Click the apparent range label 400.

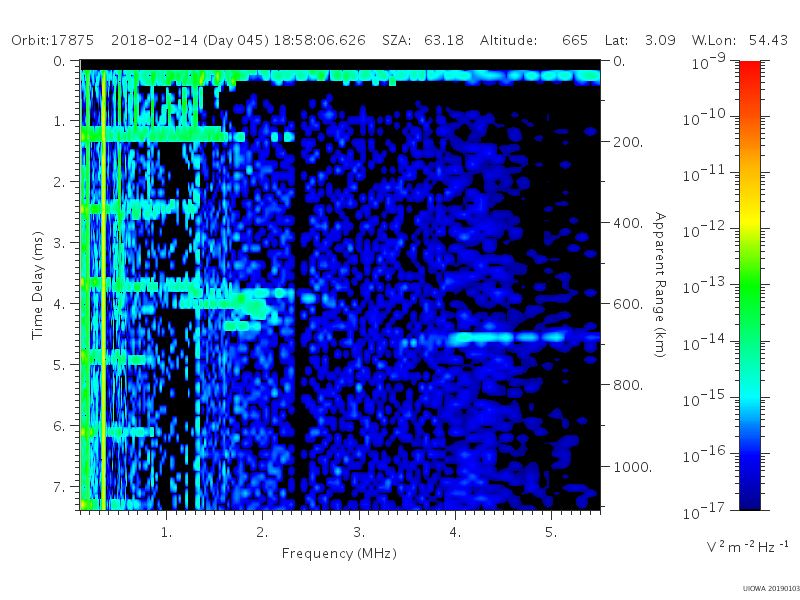pyautogui.click(x=628, y=223)
